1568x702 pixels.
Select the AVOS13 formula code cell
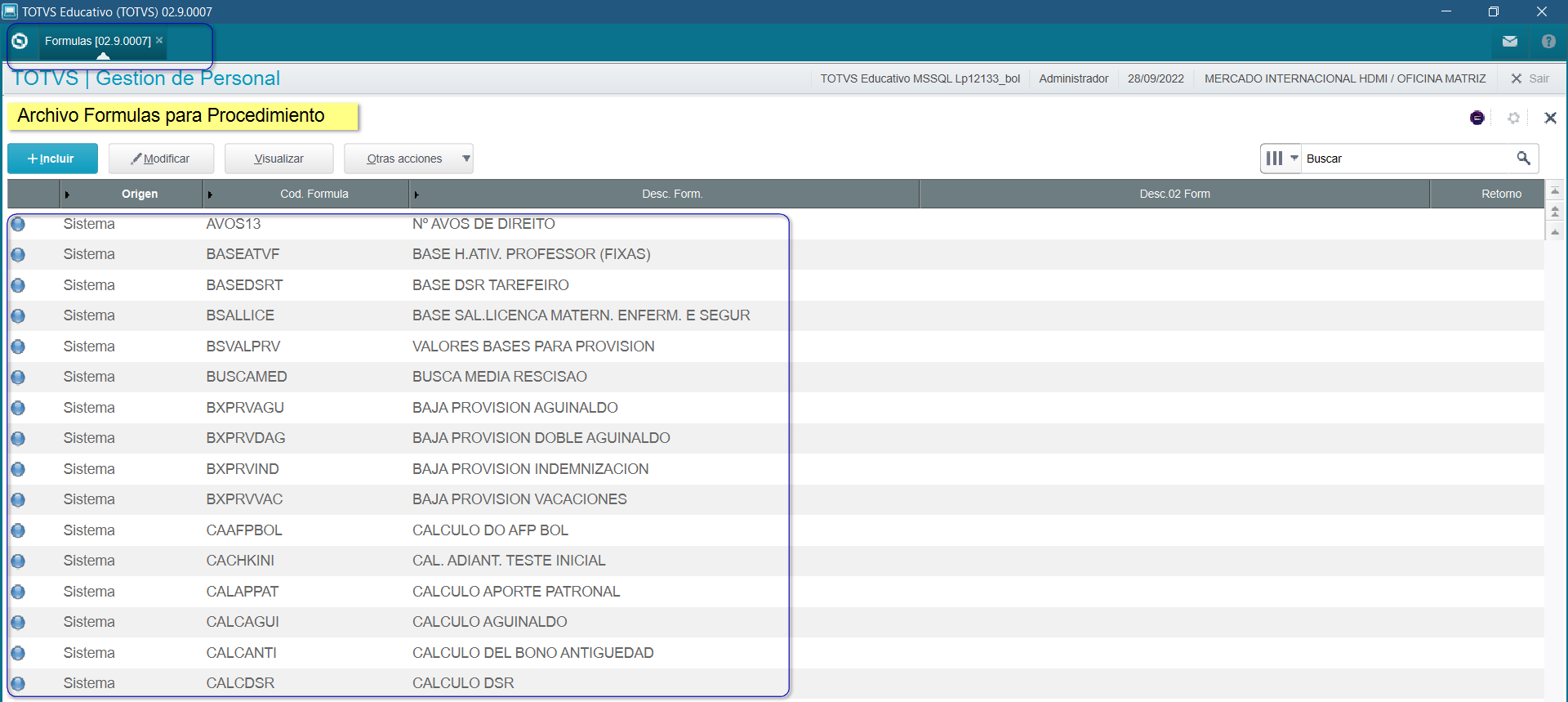click(234, 224)
